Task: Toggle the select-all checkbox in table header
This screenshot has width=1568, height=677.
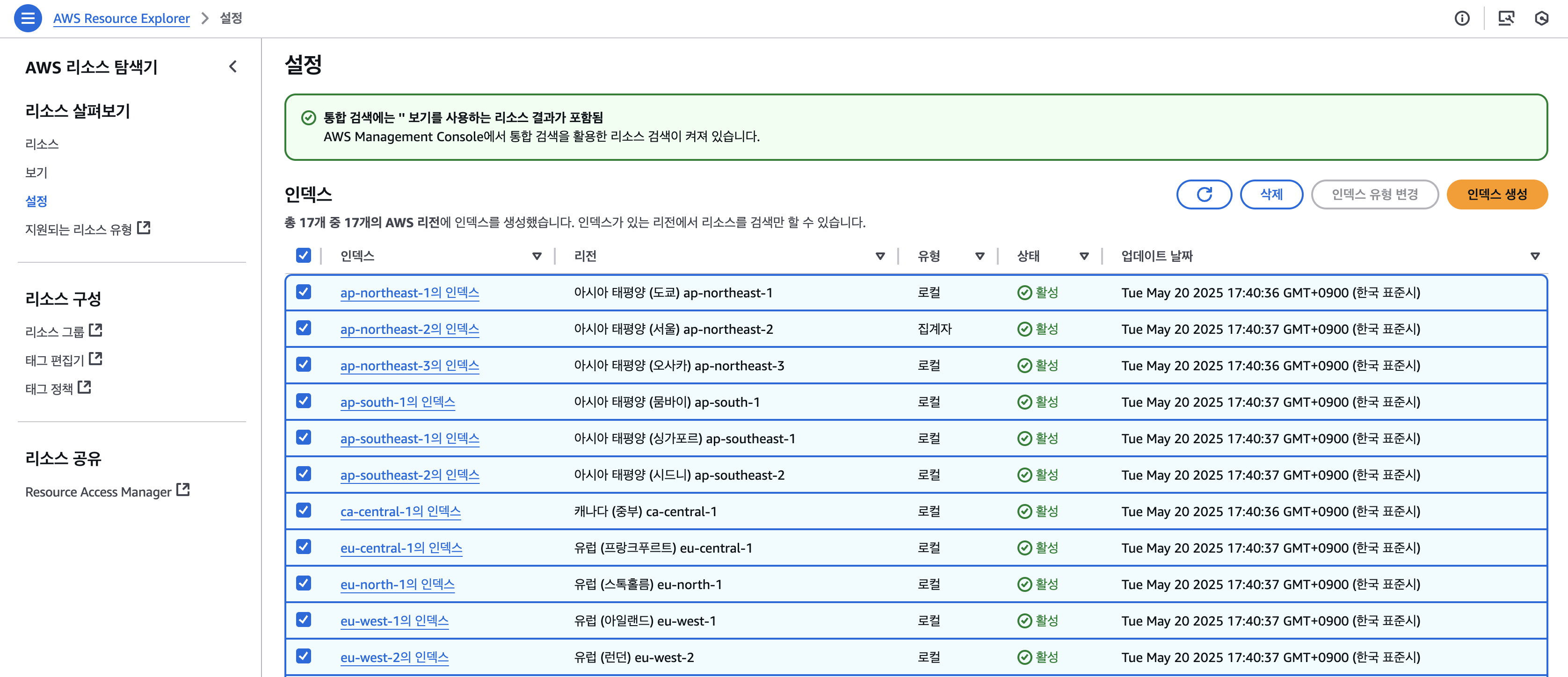Action: 303,255
